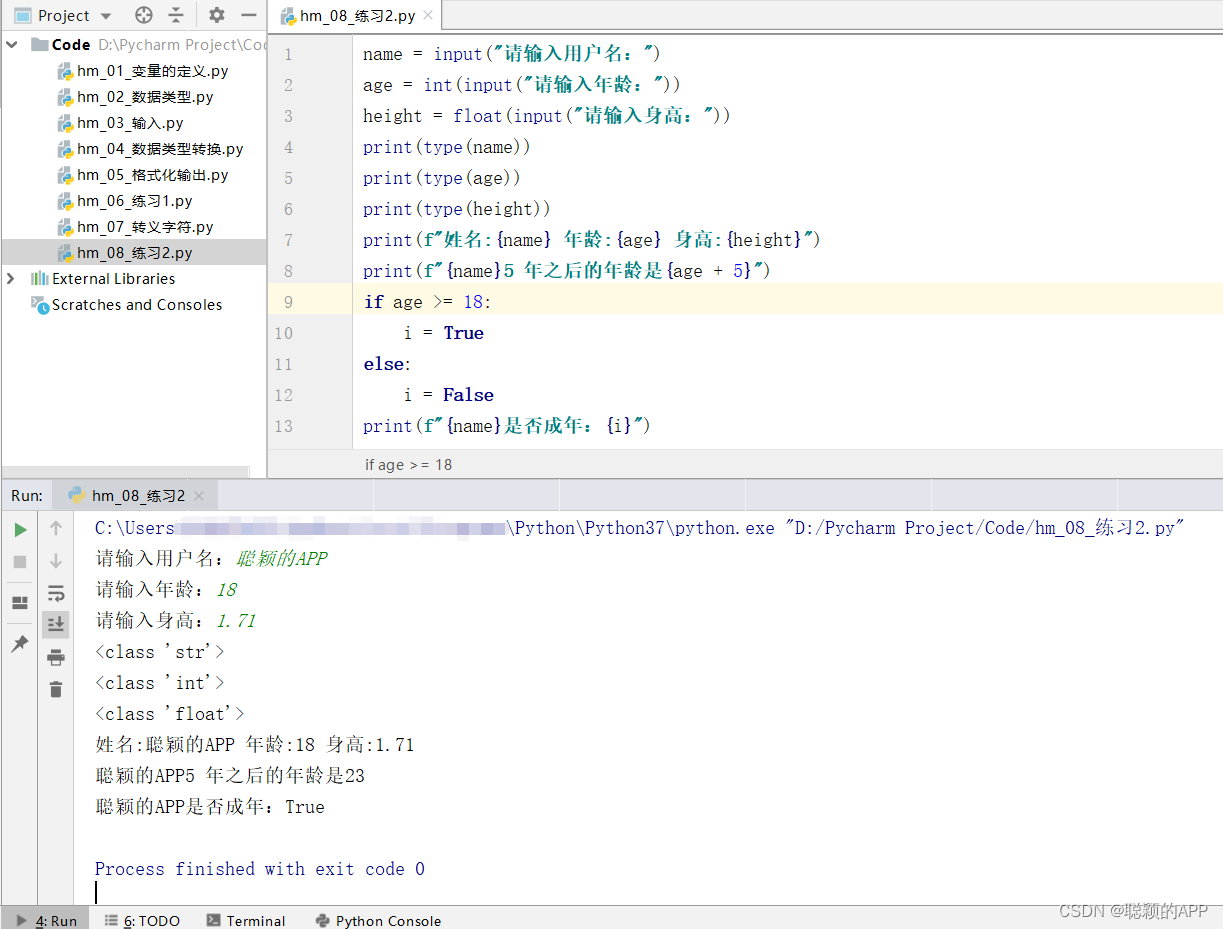Click 'i = False' code line
The width and height of the screenshot is (1223, 929).
pos(449,395)
